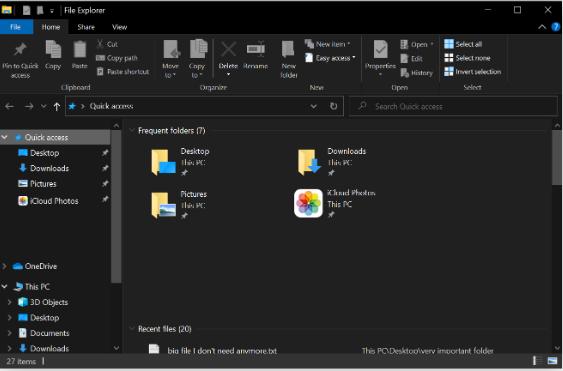Click the Rename icon

tap(256, 50)
